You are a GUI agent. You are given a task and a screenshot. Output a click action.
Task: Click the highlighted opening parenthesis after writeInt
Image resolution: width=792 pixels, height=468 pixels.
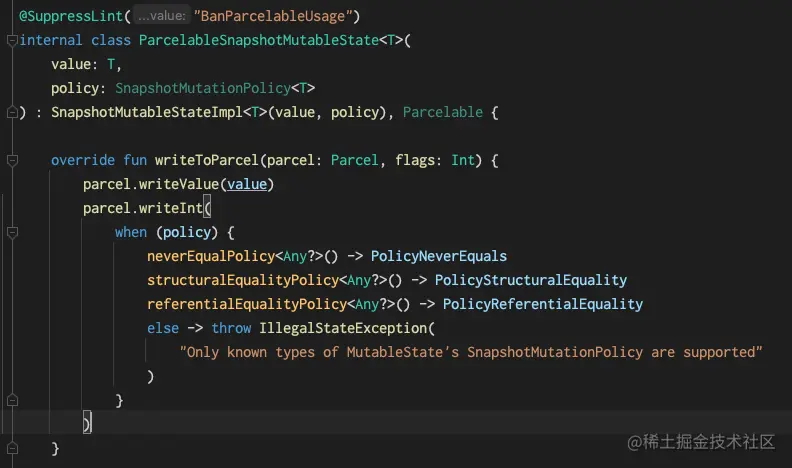(x=207, y=208)
